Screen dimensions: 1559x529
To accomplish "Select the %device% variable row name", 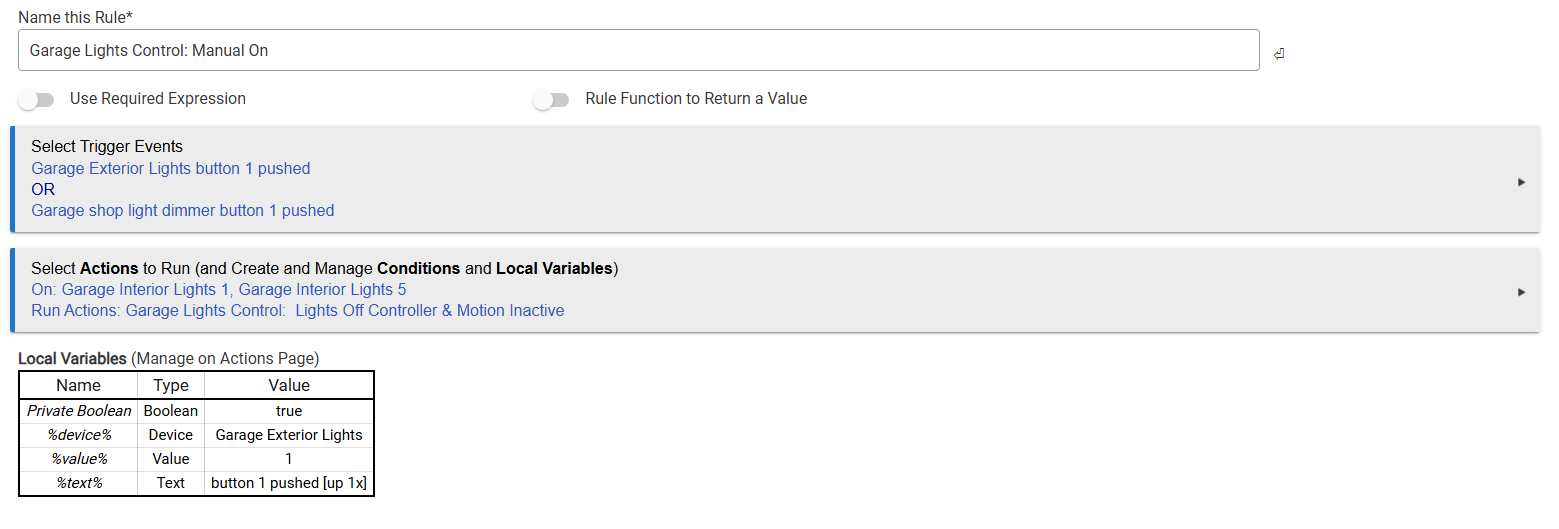I will pos(79,435).
